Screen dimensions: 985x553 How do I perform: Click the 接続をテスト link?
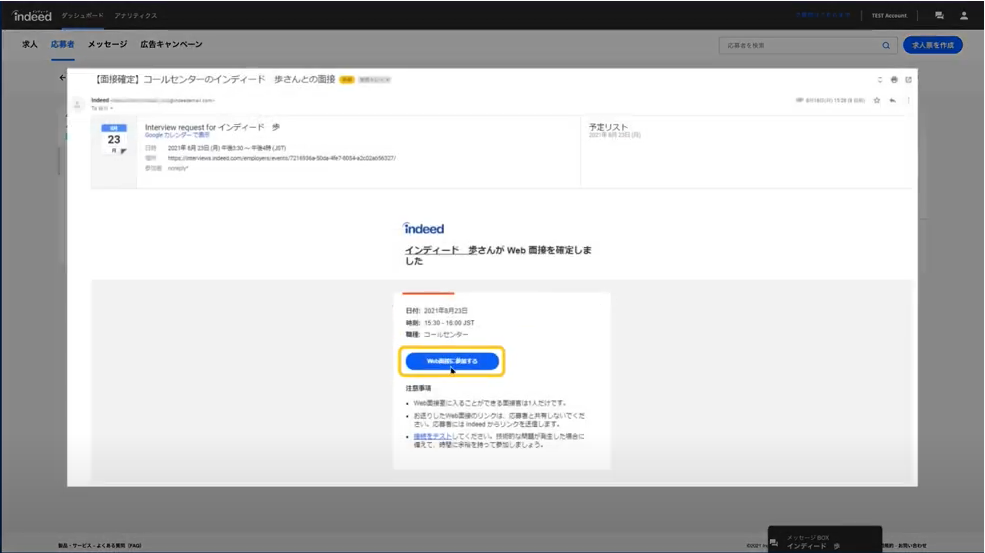coord(428,436)
